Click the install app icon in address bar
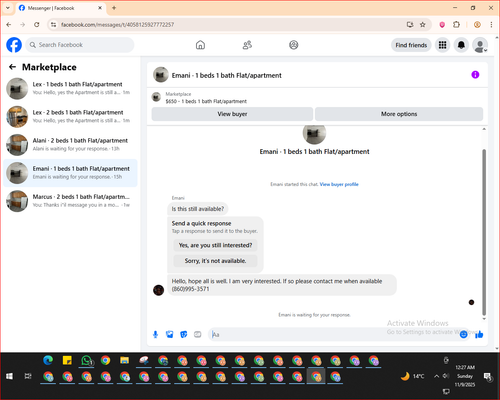The image size is (500, 400). pyautogui.click(x=410, y=25)
